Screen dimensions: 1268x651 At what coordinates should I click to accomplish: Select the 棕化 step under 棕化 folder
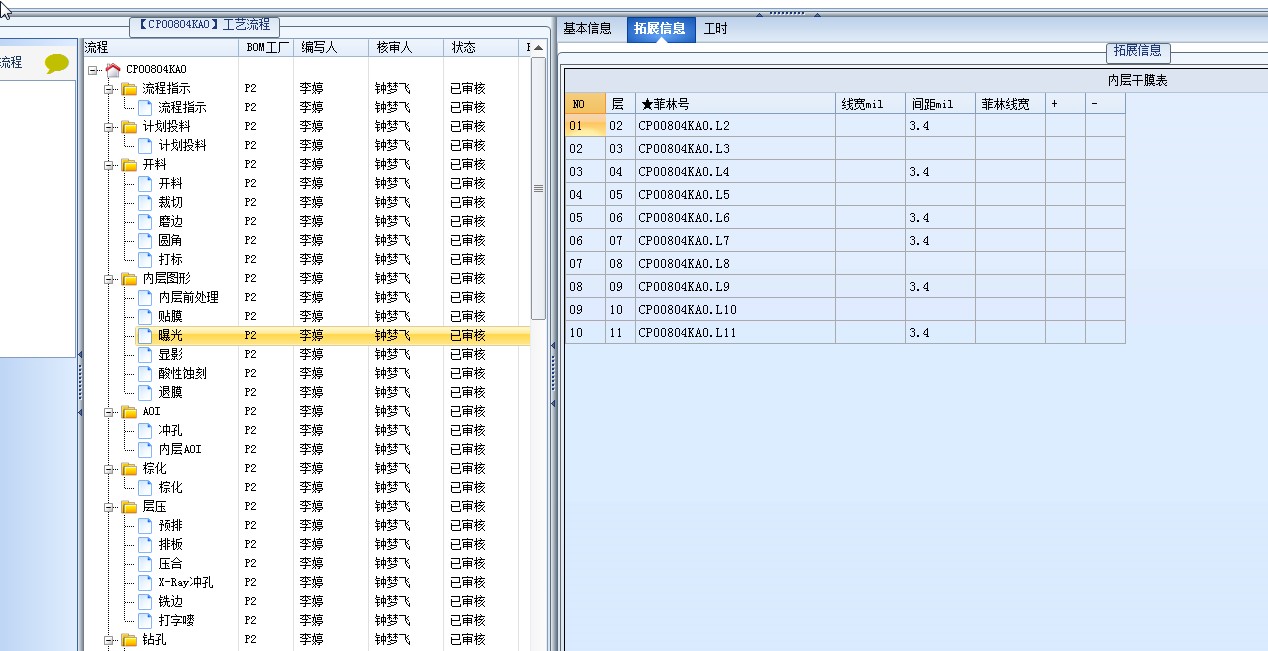(170, 487)
